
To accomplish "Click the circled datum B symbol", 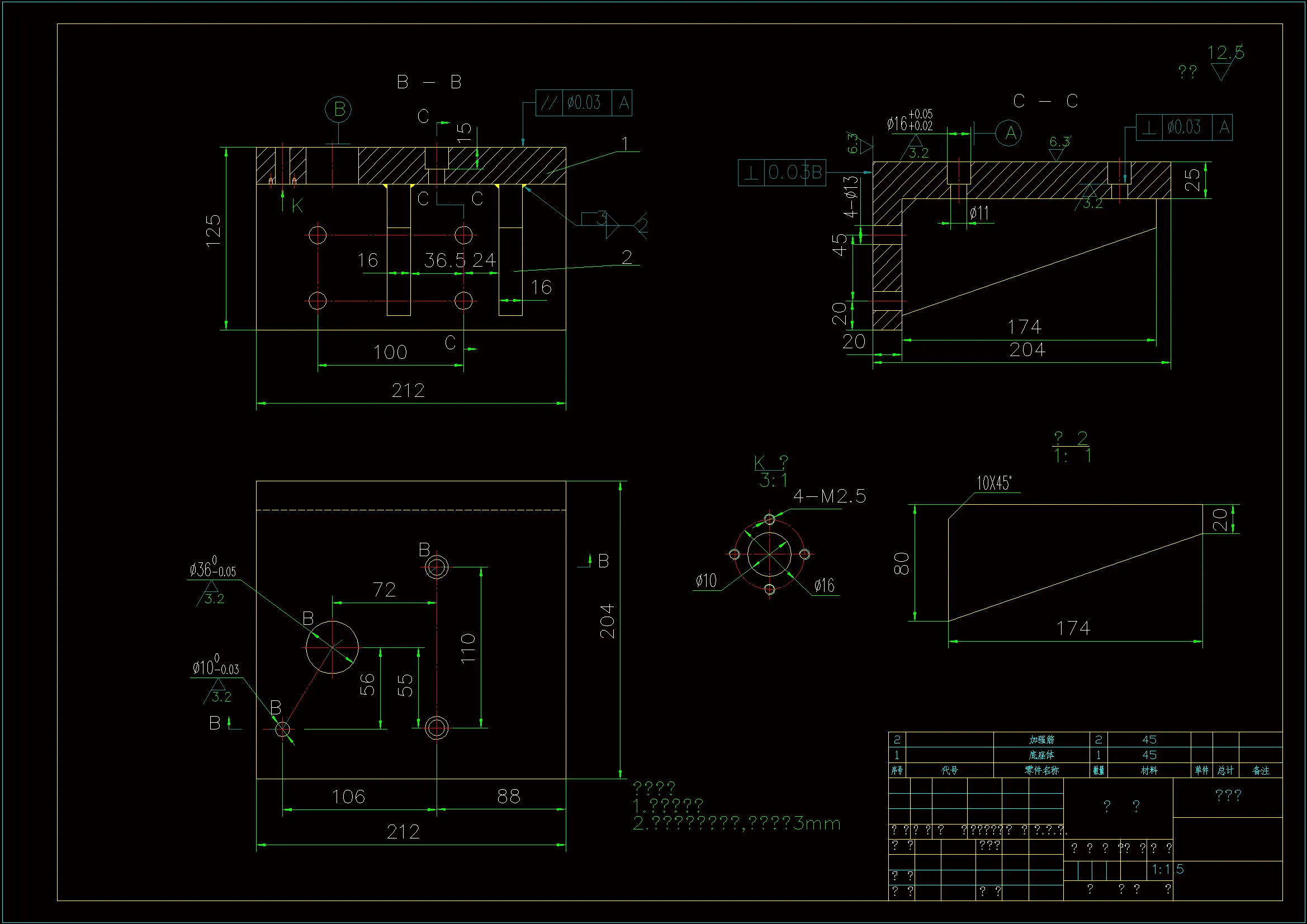I will [338, 110].
